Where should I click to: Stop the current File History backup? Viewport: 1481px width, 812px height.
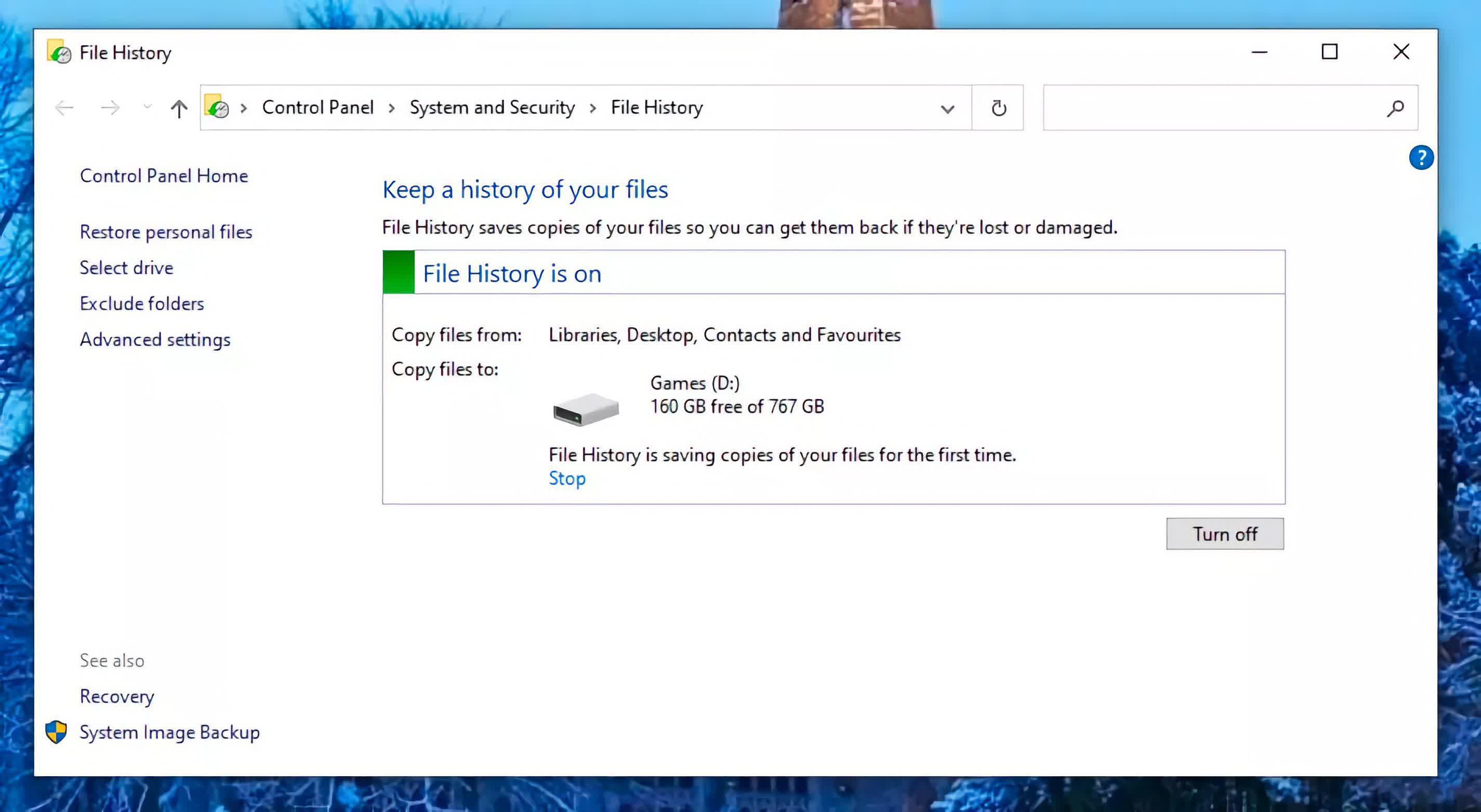pyautogui.click(x=567, y=478)
